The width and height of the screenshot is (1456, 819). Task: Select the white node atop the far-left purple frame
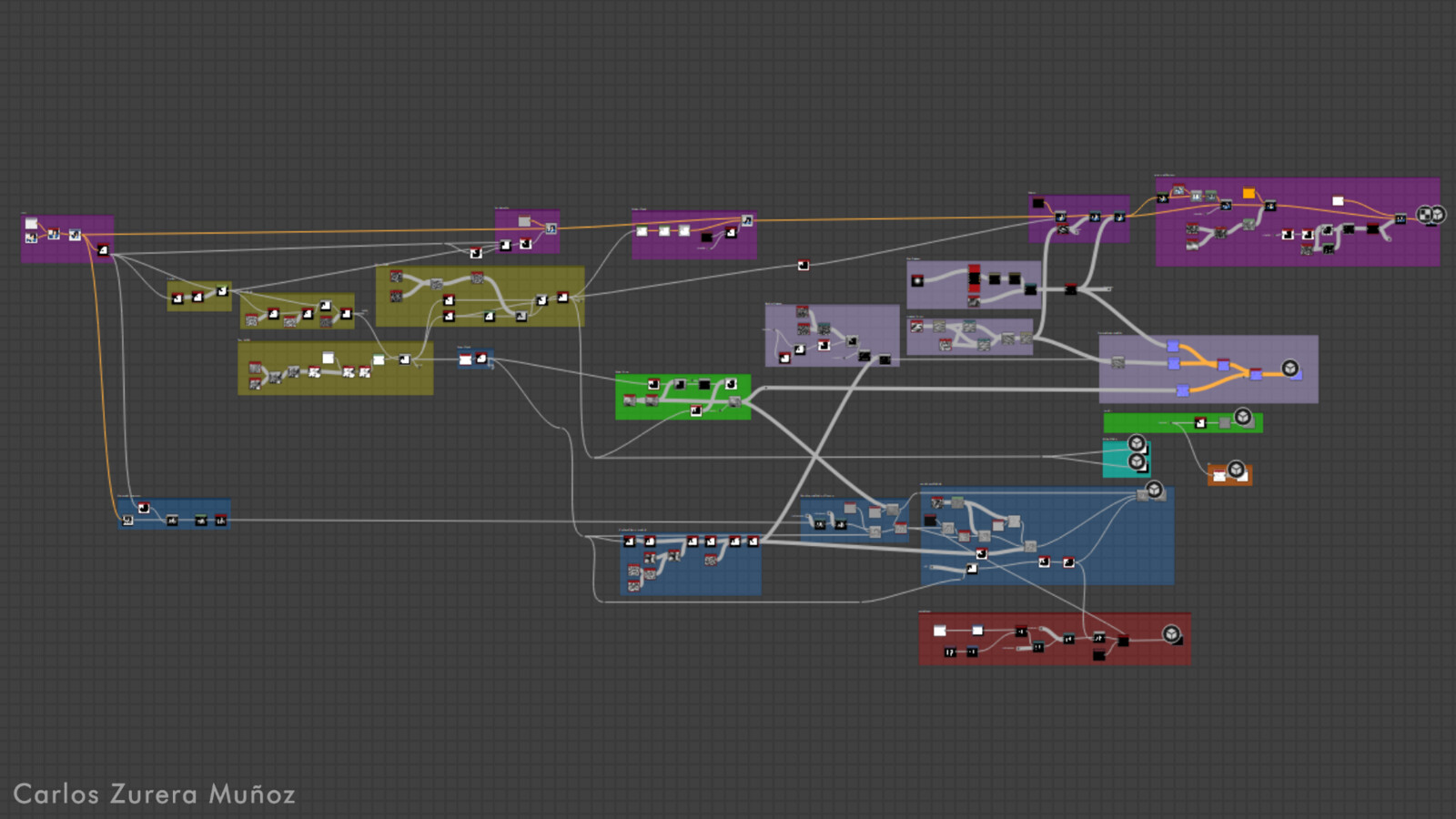click(31, 224)
